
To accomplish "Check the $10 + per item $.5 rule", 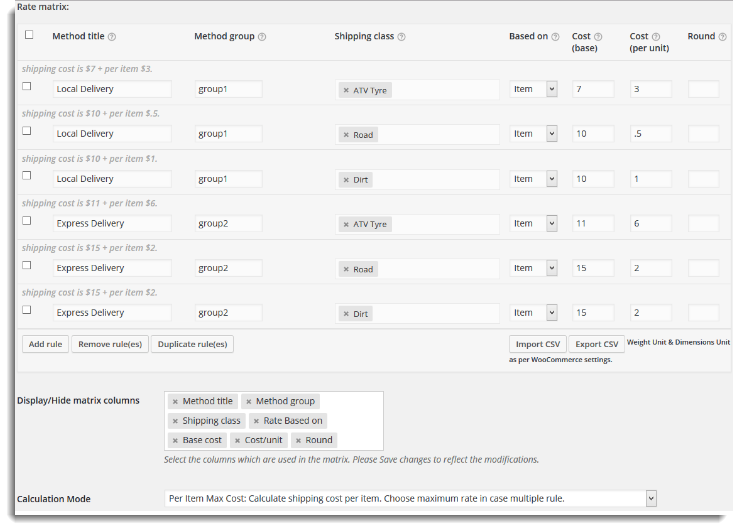I will 27,131.
